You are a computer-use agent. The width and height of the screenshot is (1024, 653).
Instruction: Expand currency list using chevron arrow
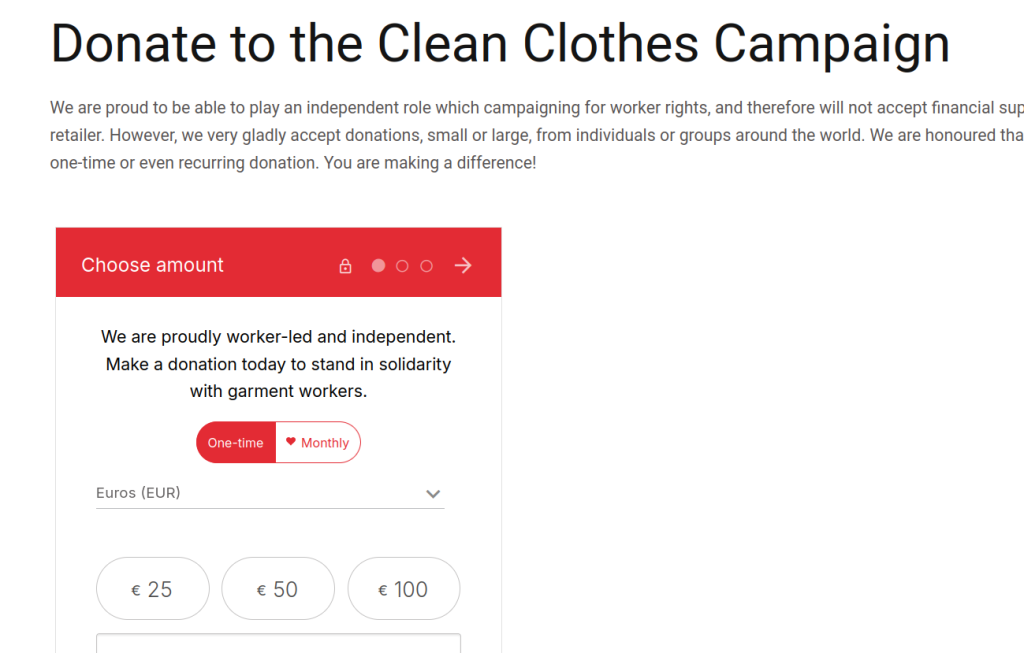coord(433,494)
